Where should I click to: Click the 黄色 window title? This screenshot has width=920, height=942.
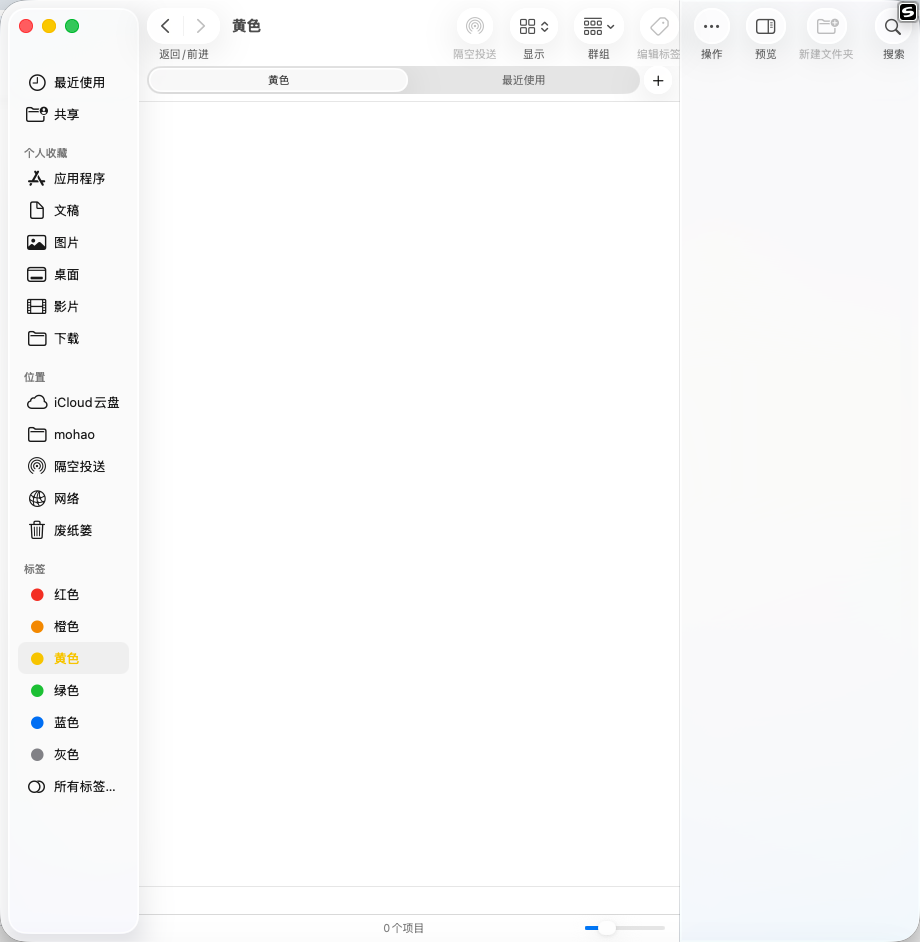coord(246,26)
